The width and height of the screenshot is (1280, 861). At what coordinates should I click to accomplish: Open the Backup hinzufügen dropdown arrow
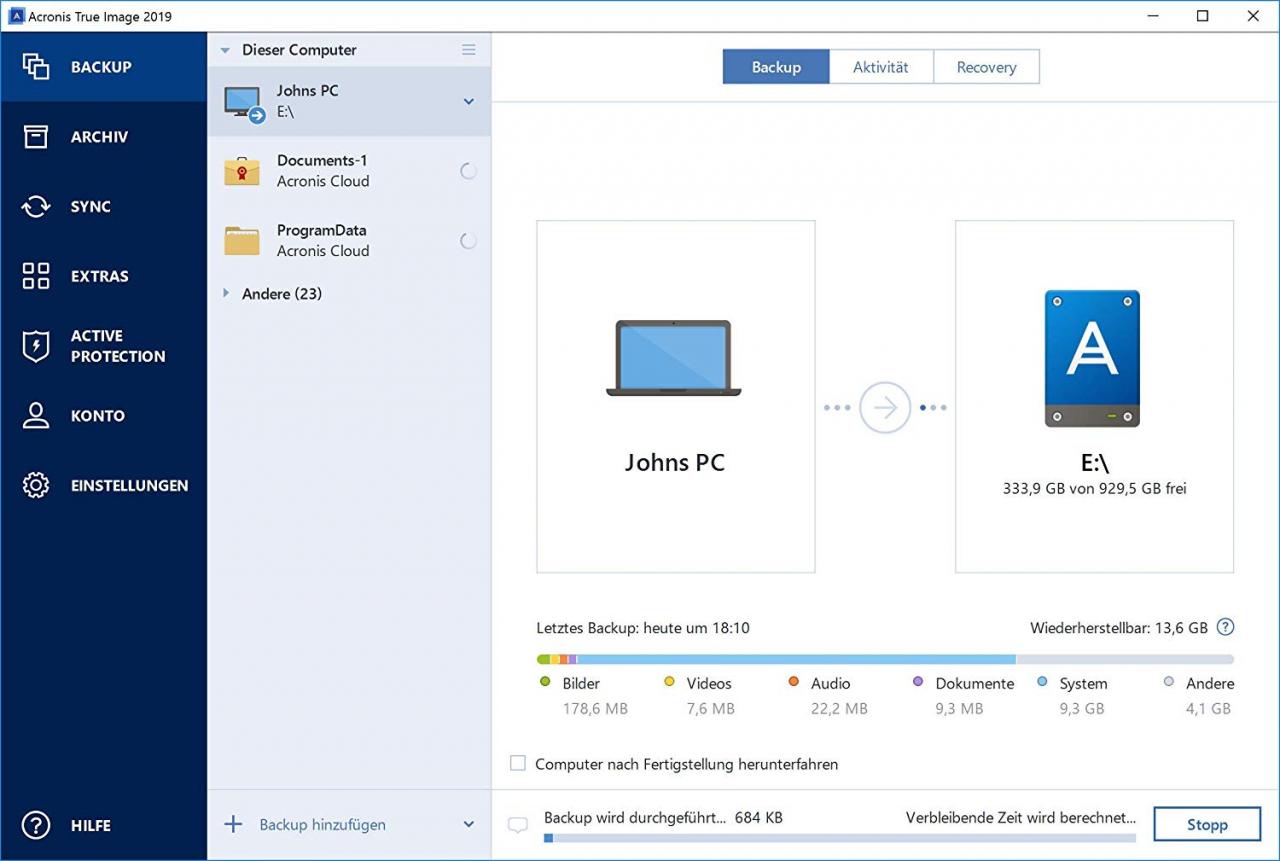click(467, 824)
